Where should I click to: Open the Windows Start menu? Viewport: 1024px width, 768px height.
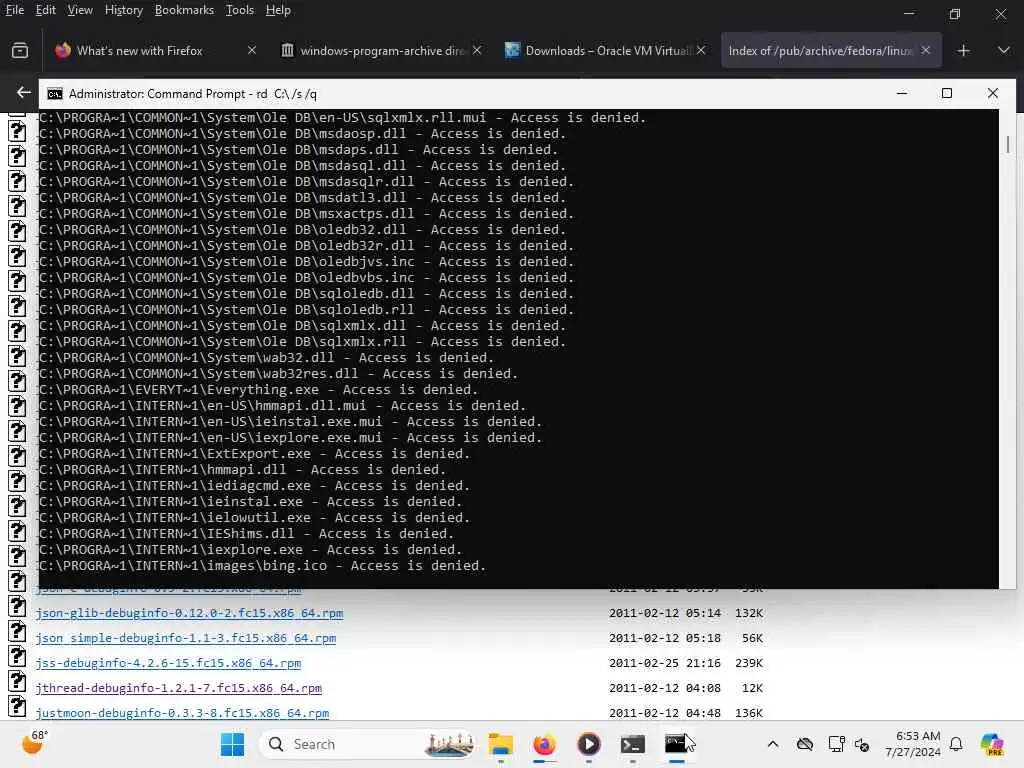232,744
